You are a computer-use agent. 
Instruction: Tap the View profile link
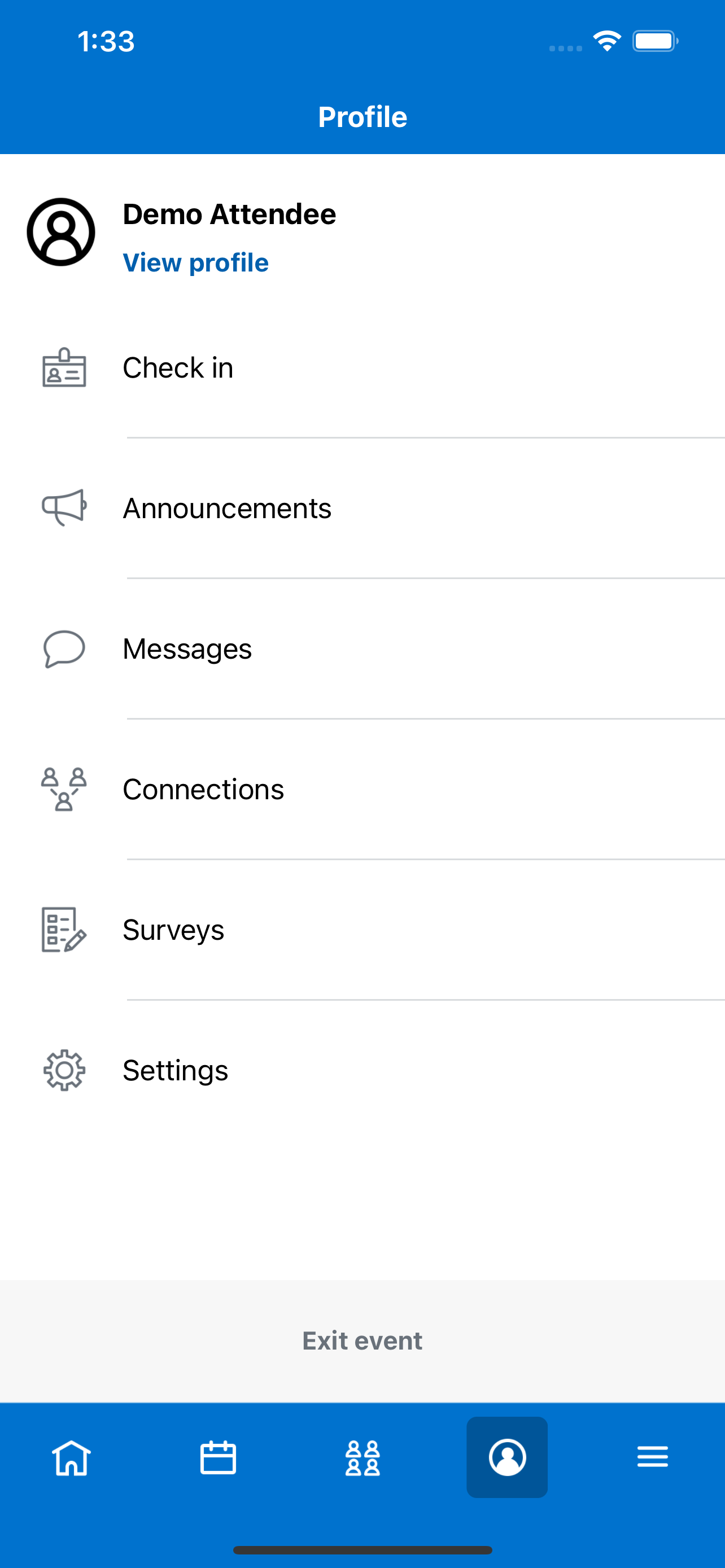pos(195,263)
